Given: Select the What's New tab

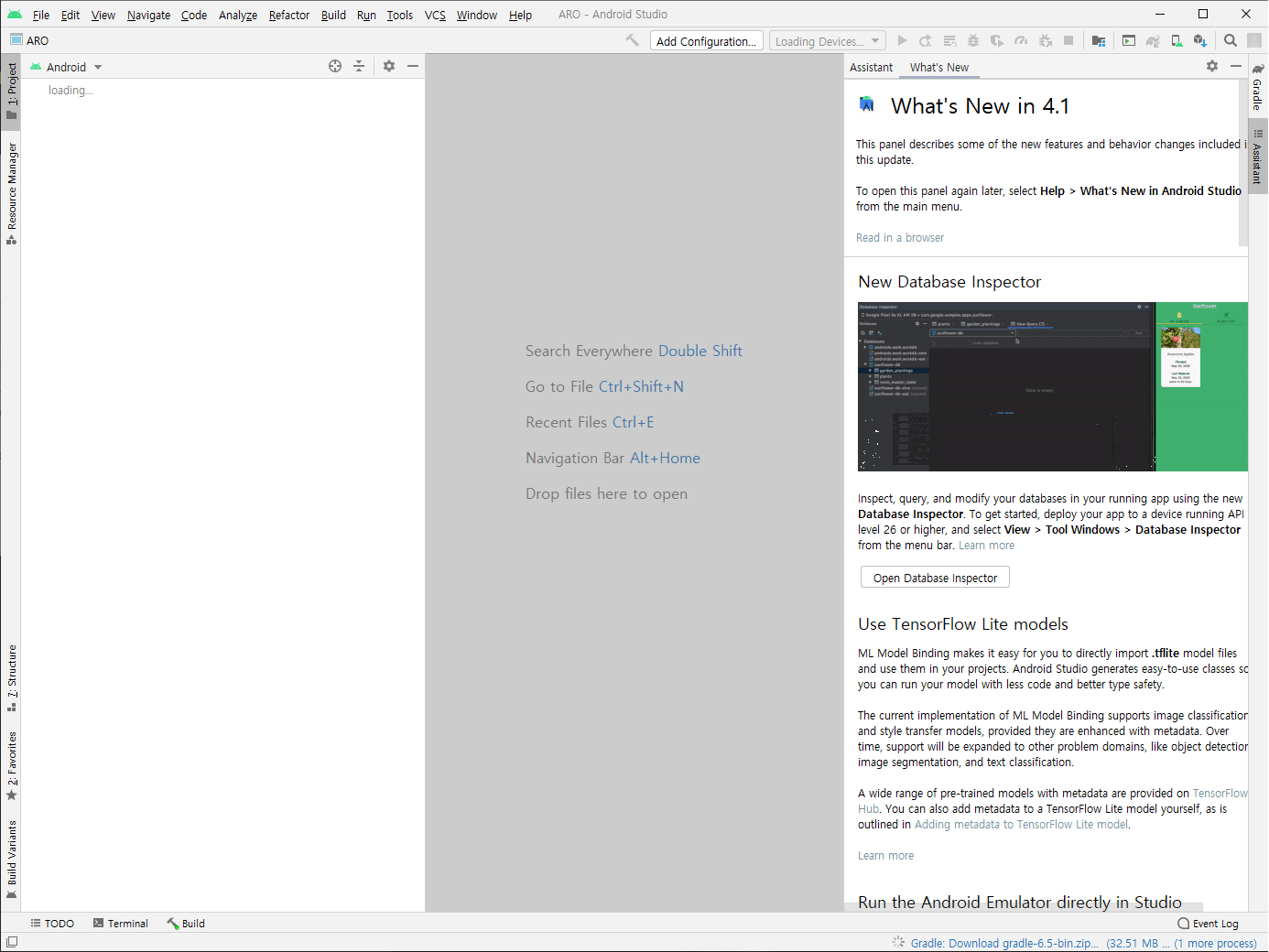Looking at the screenshot, I should (939, 67).
